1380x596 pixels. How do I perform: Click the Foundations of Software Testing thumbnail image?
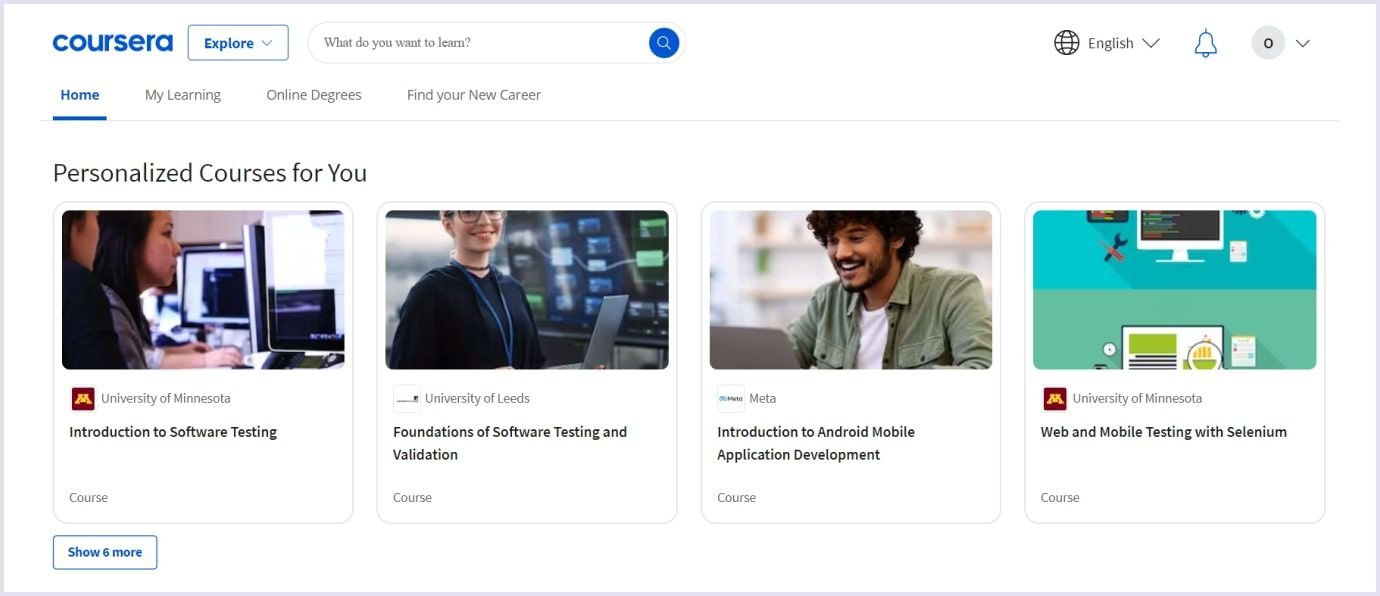point(527,290)
